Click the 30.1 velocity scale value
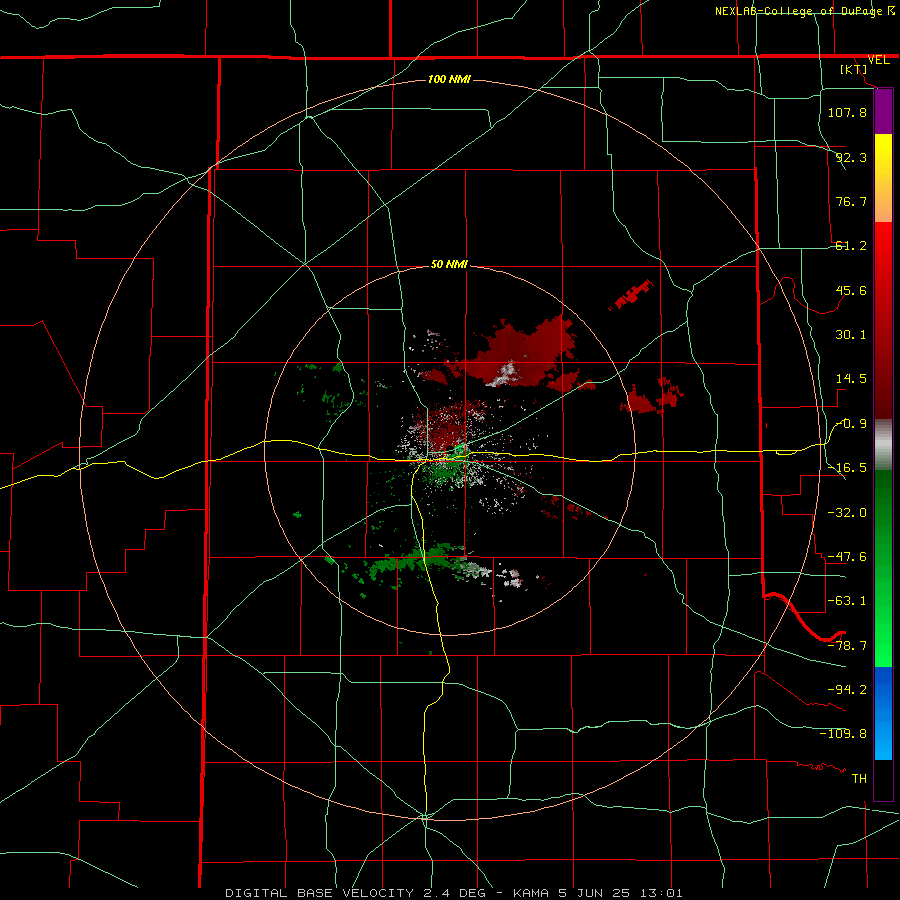Image resolution: width=900 pixels, height=900 pixels. [851, 335]
